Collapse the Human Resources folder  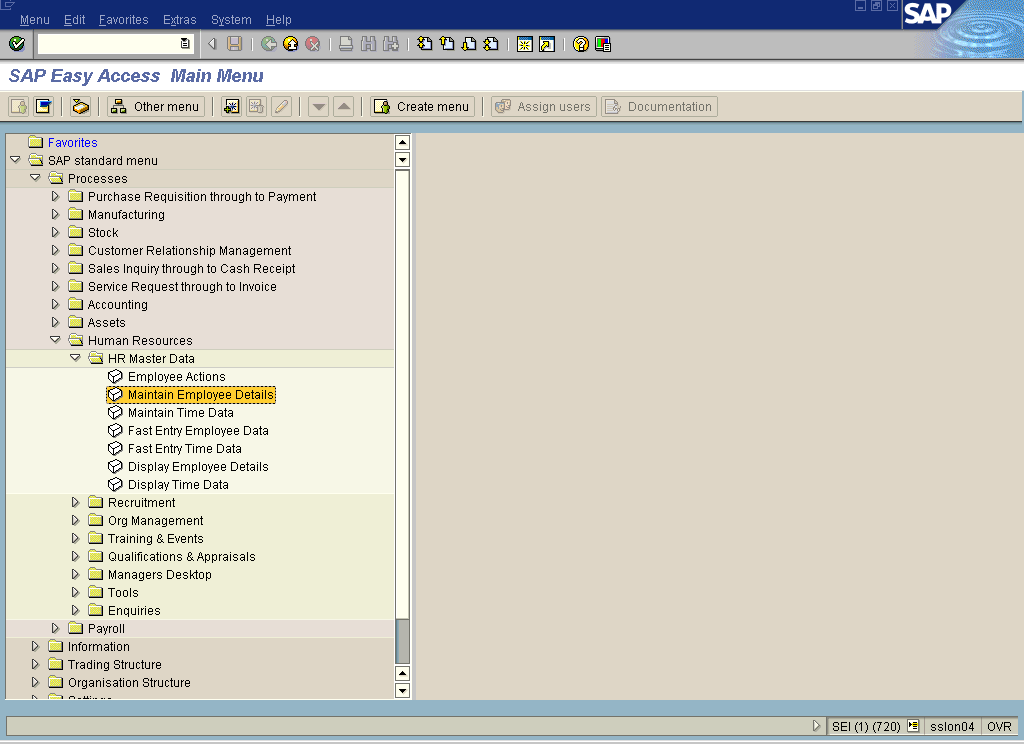click(x=55, y=340)
